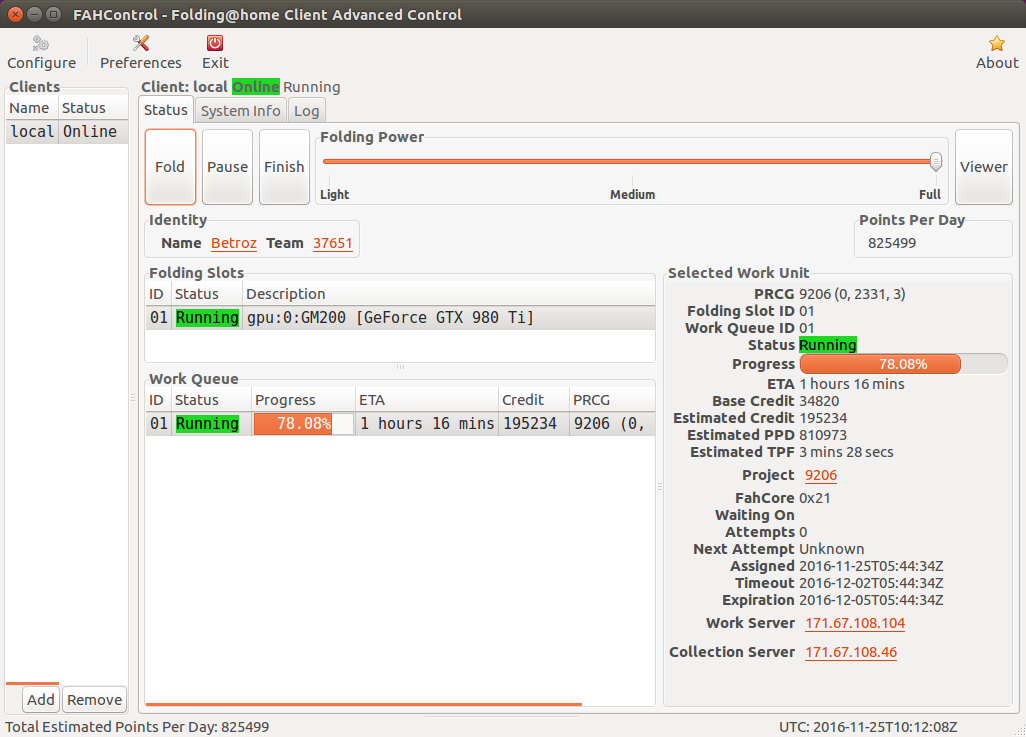Click FahCore value 0x21
The width and height of the screenshot is (1026, 737).
point(815,498)
